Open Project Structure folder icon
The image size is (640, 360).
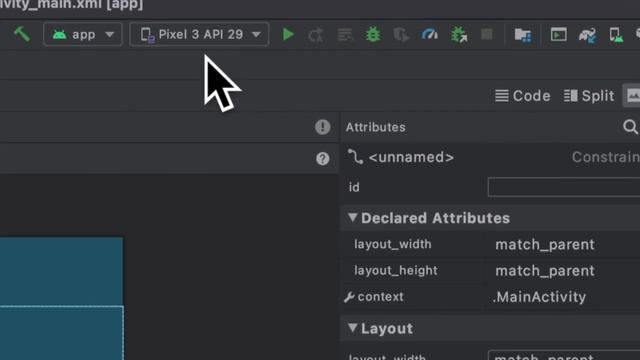pyautogui.click(x=523, y=35)
